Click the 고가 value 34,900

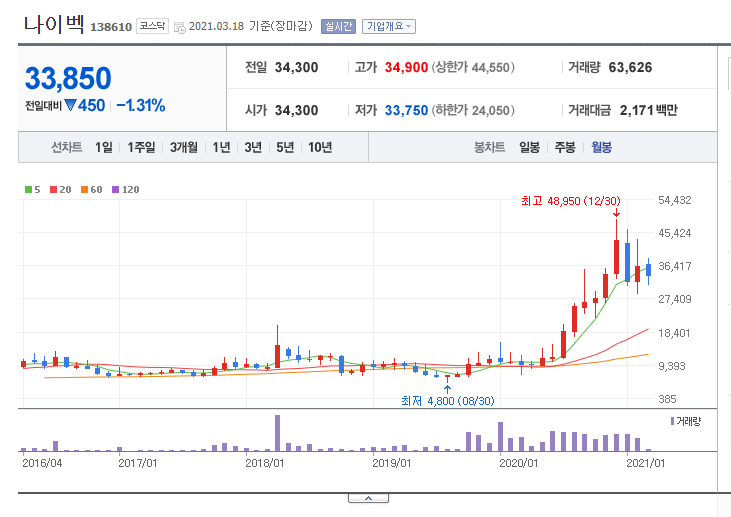click(x=406, y=68)
